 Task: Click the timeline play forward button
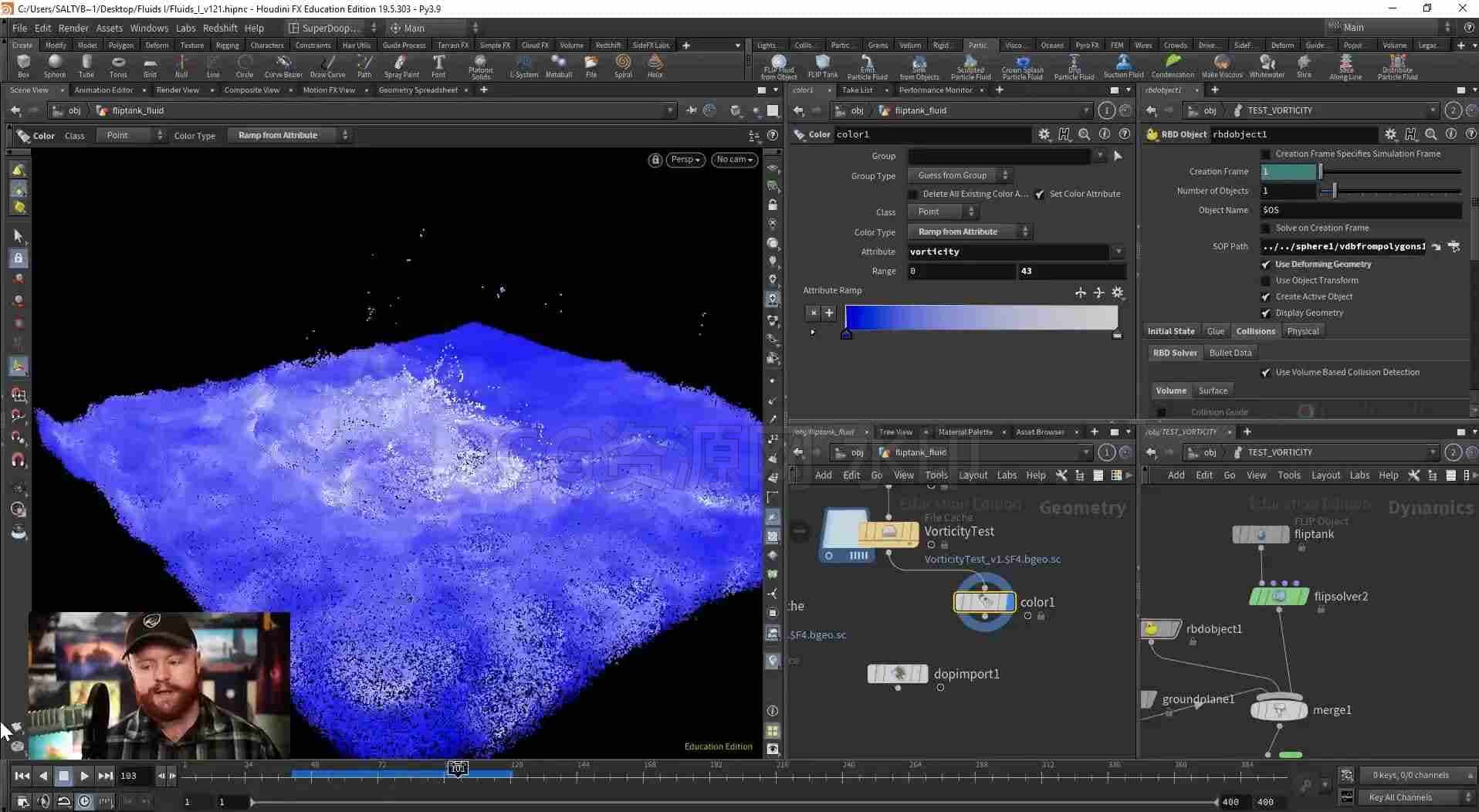(x=84, y=776)
